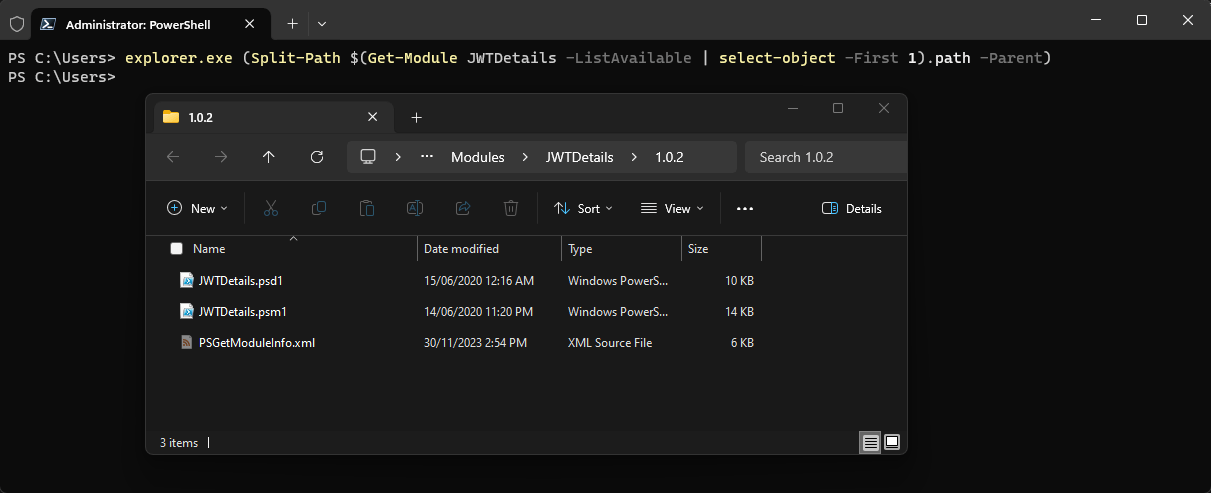Click the shield icon in terminal title bar

pyautogui.click(x=16, y=22)
